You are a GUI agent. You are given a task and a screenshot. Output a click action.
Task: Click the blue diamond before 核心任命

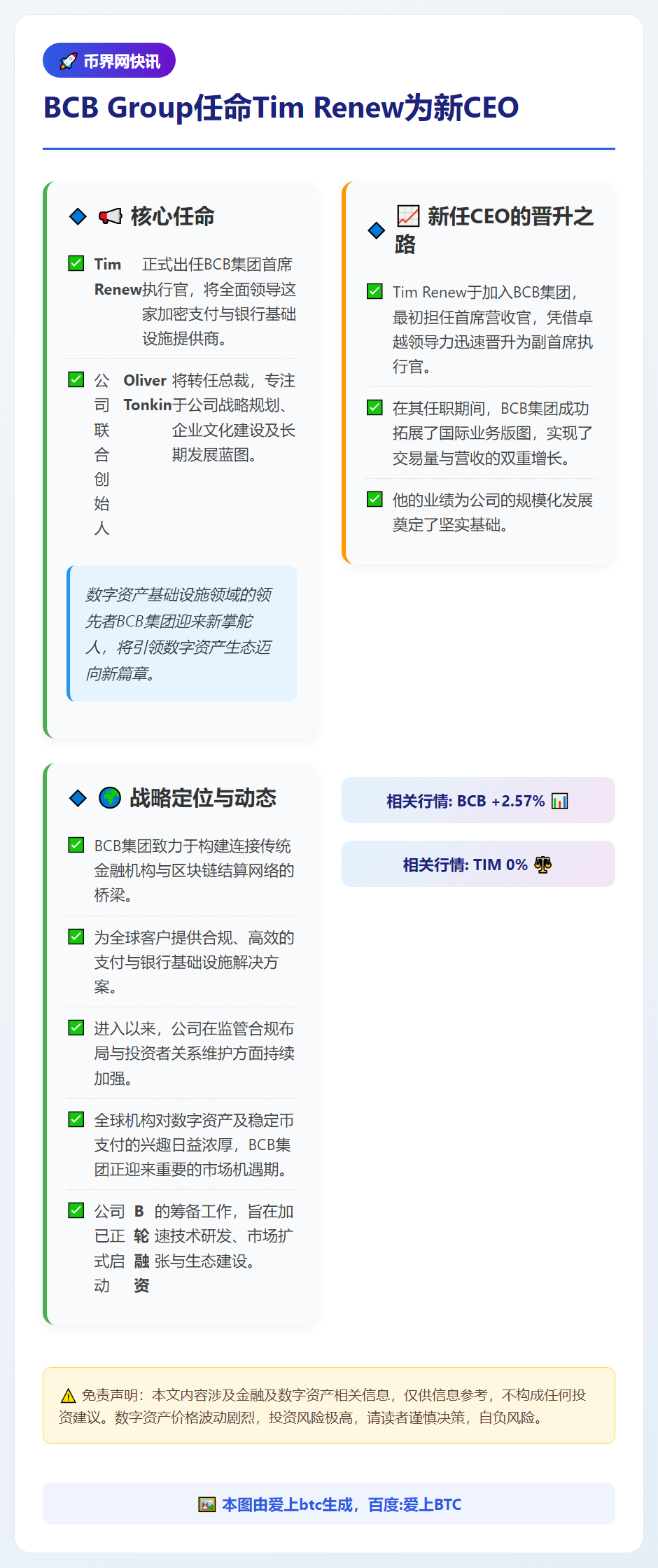pyautogui.click(x=78, y=216)
